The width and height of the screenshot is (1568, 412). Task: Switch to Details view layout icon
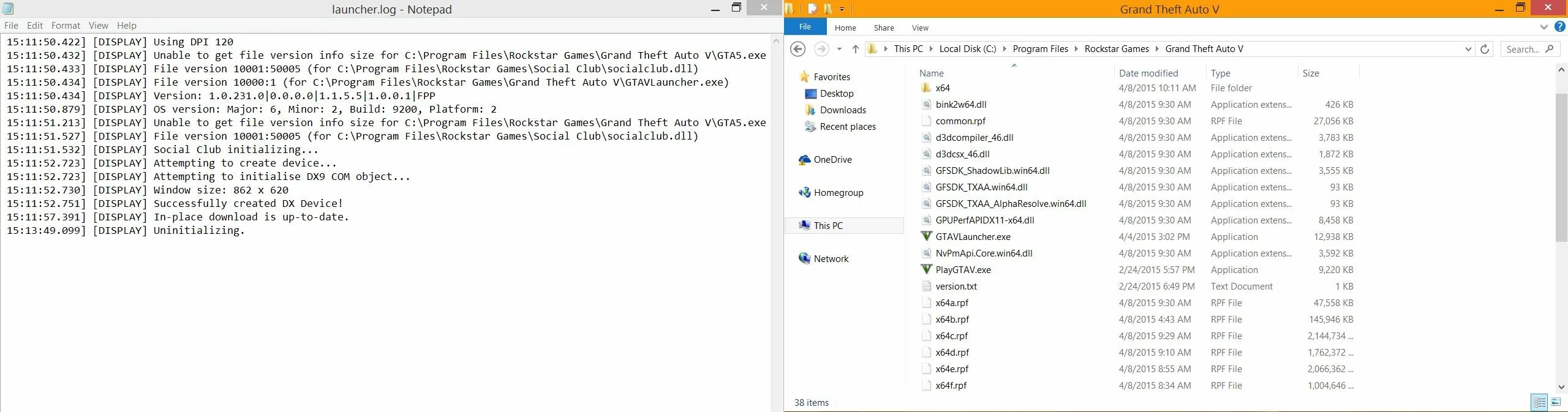[x=1539, y=402]
